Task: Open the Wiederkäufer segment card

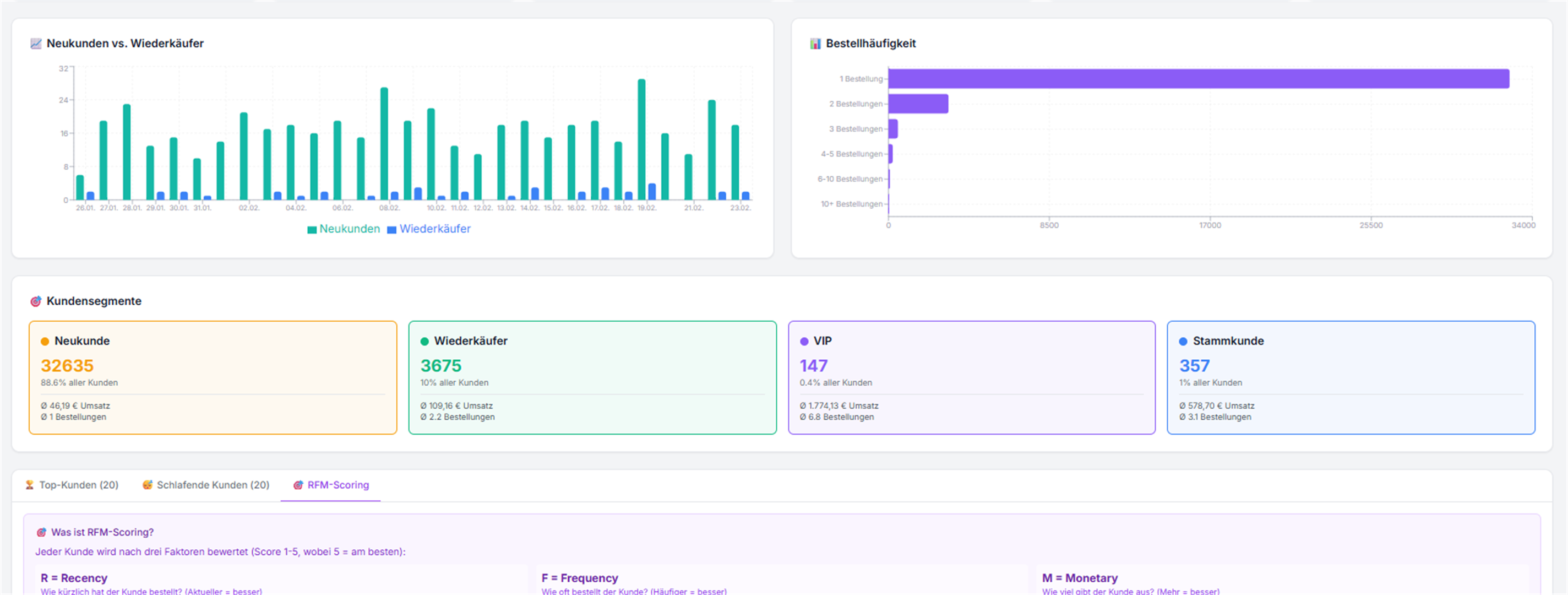Action: [592, 377]
